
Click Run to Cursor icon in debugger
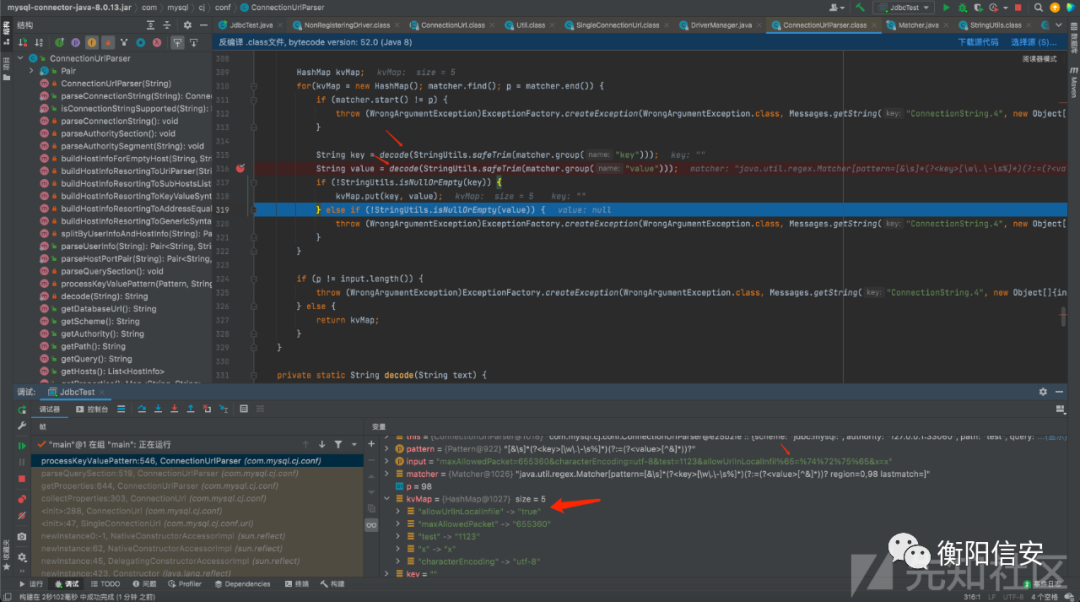224,409
